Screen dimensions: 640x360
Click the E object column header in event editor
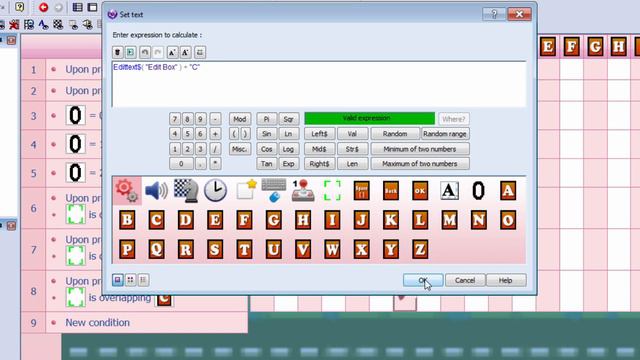click(548, 47)
